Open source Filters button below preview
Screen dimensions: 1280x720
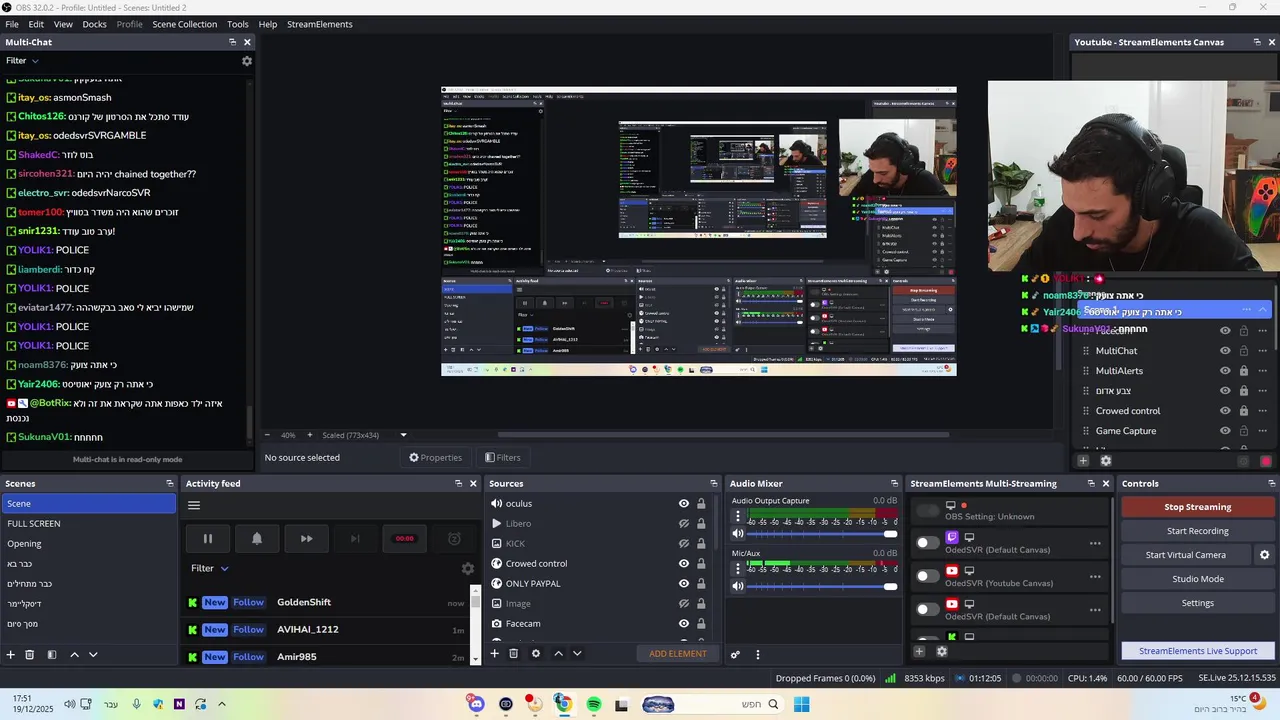(x=503, y=458)
